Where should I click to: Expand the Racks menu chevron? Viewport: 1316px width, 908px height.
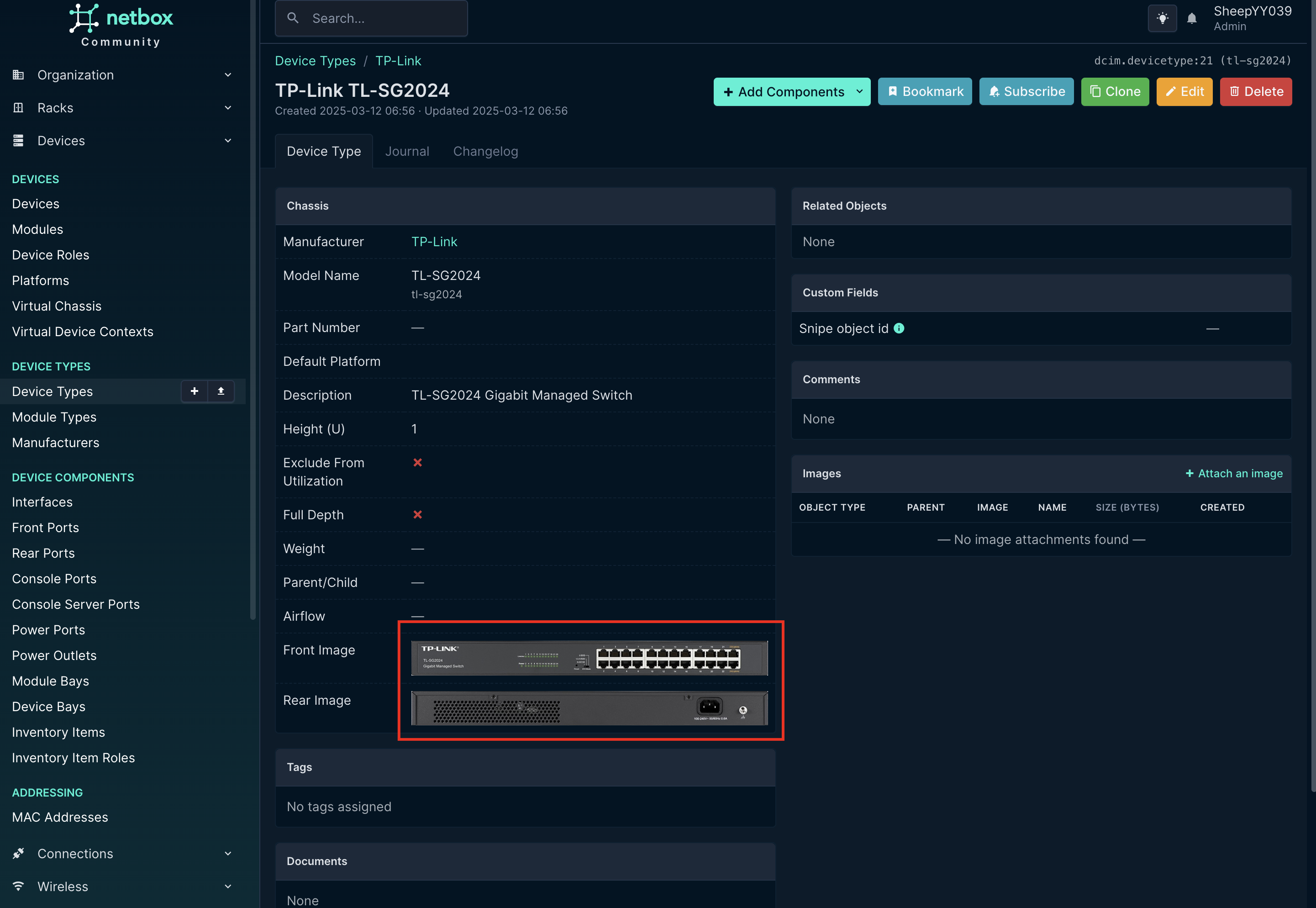click(x=228, y=107)
